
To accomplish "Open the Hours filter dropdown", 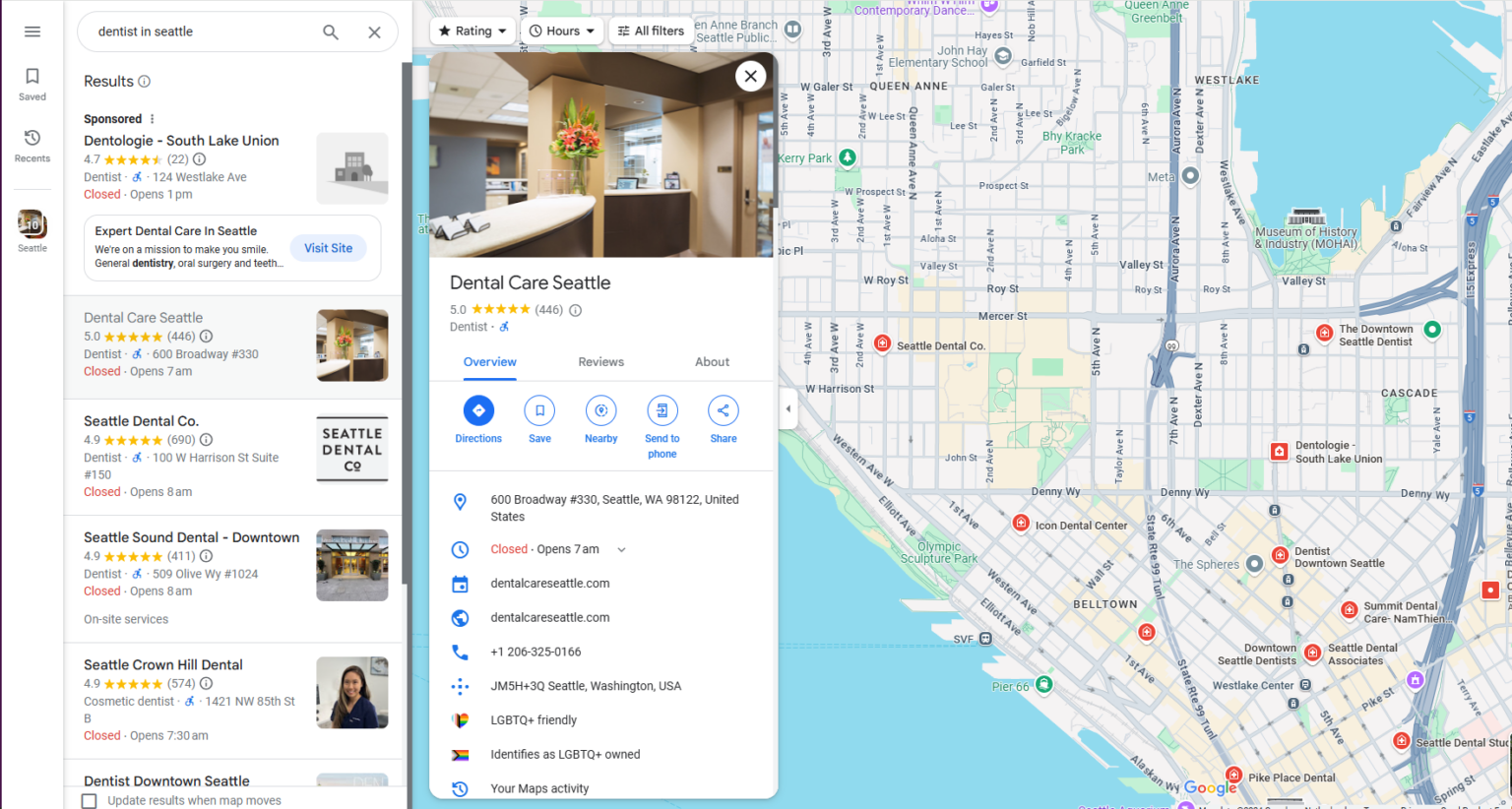I will (x=562, y=31).
